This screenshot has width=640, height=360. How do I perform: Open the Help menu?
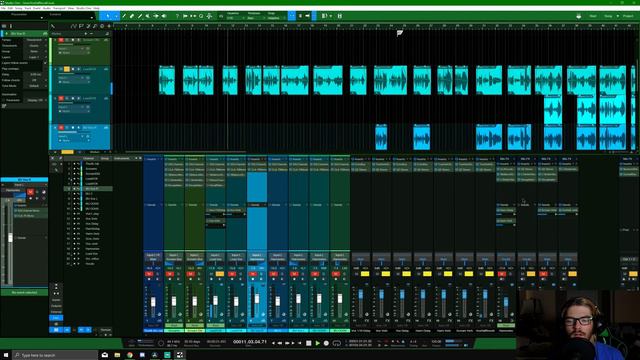click(x=96, y=8)
